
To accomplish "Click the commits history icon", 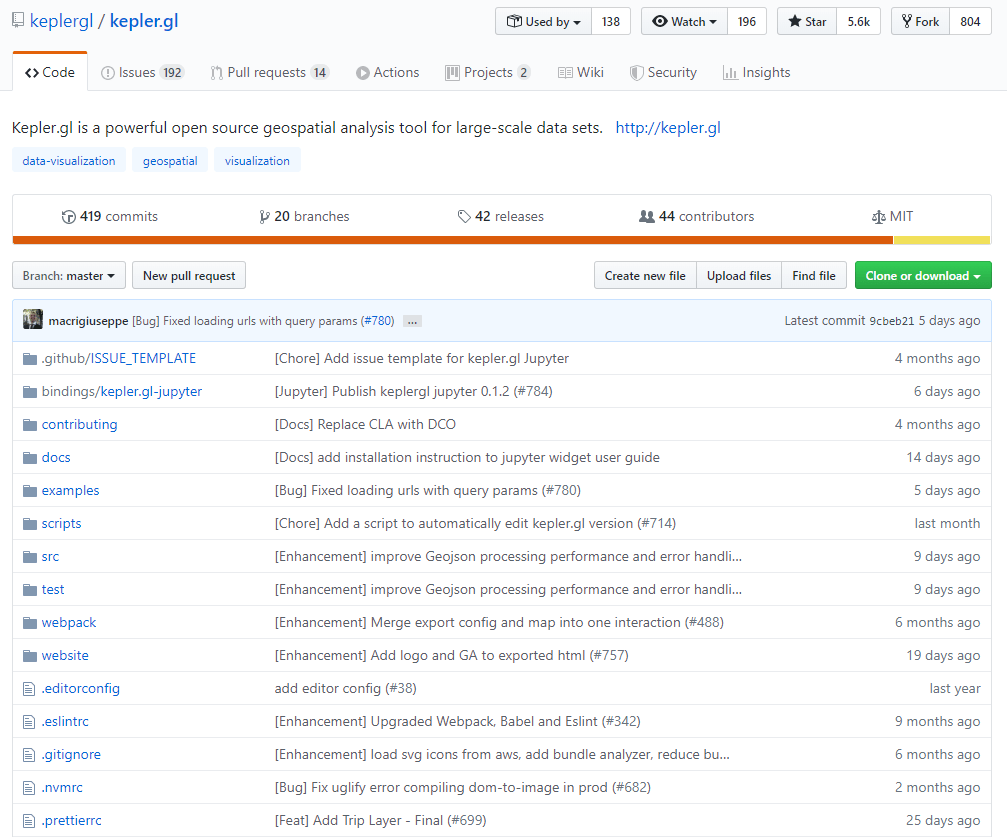I will pyautogui.click(x=69, y=217).
